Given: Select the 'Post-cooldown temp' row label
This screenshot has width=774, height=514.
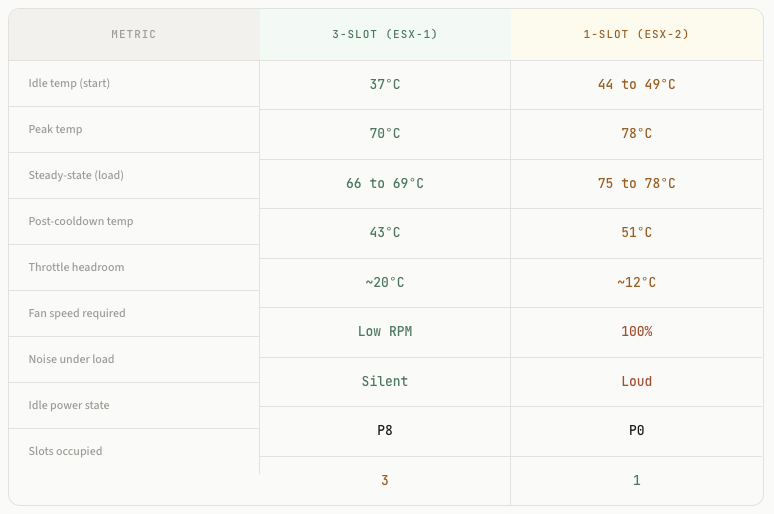Looking at the screenshot, I should [x=81, y=221].
